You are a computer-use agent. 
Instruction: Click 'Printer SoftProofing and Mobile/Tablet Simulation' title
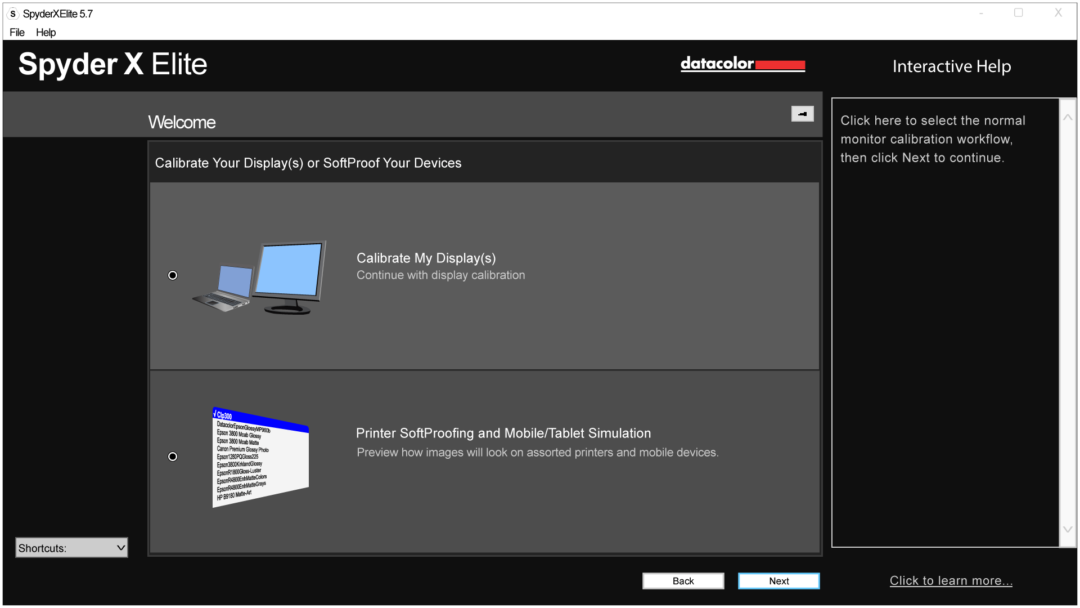point(503,433)
